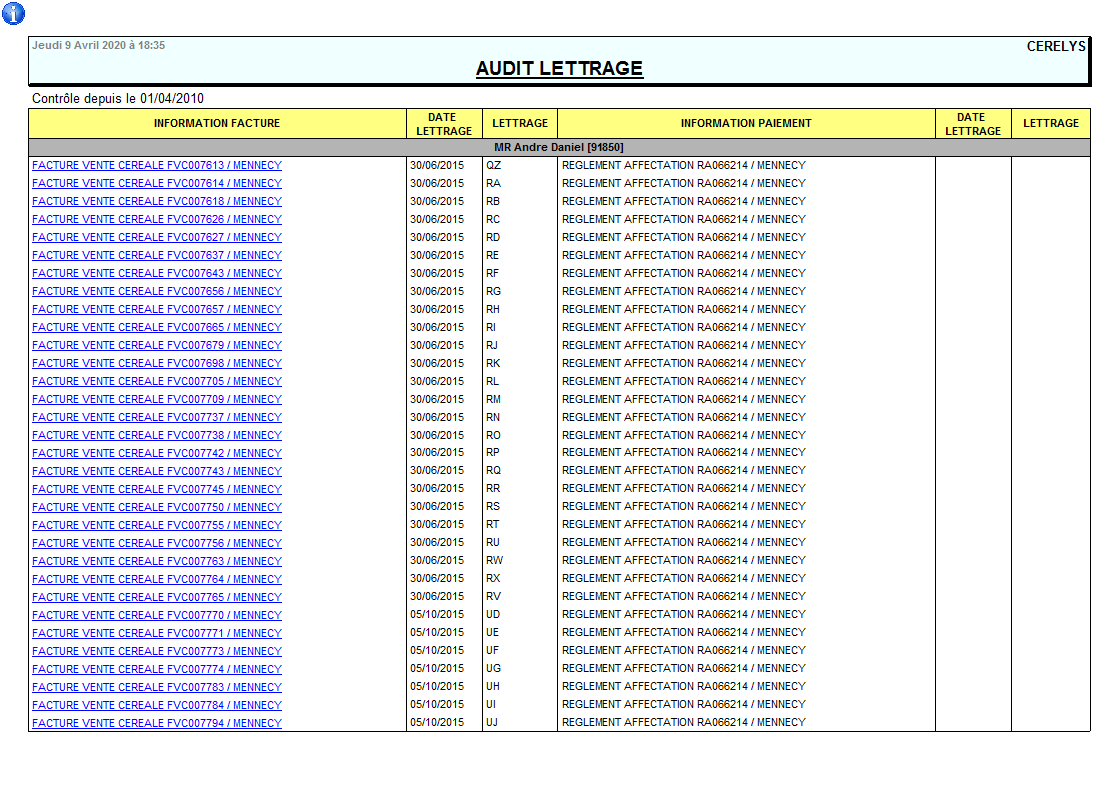Click the AUDIT LETTRAGE report title

[559, 69]
